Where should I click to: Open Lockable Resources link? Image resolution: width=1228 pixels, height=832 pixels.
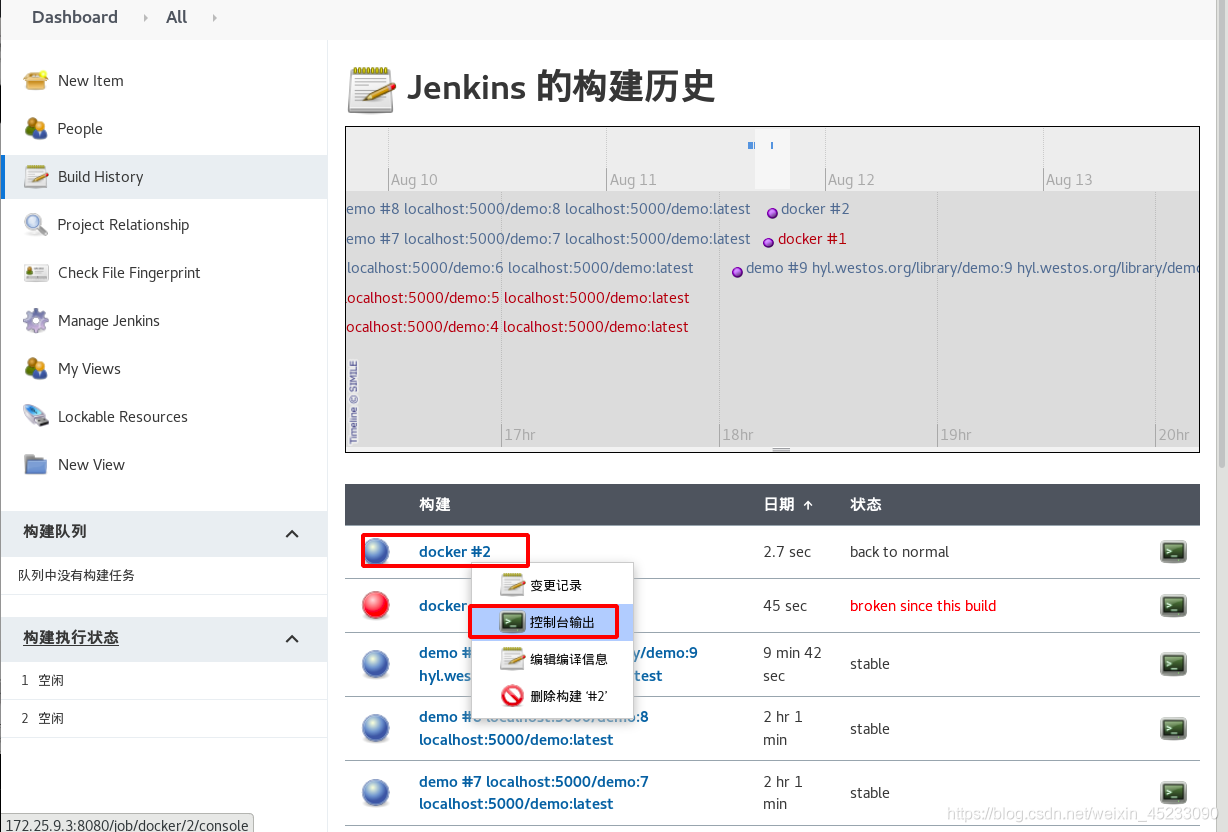123,417
